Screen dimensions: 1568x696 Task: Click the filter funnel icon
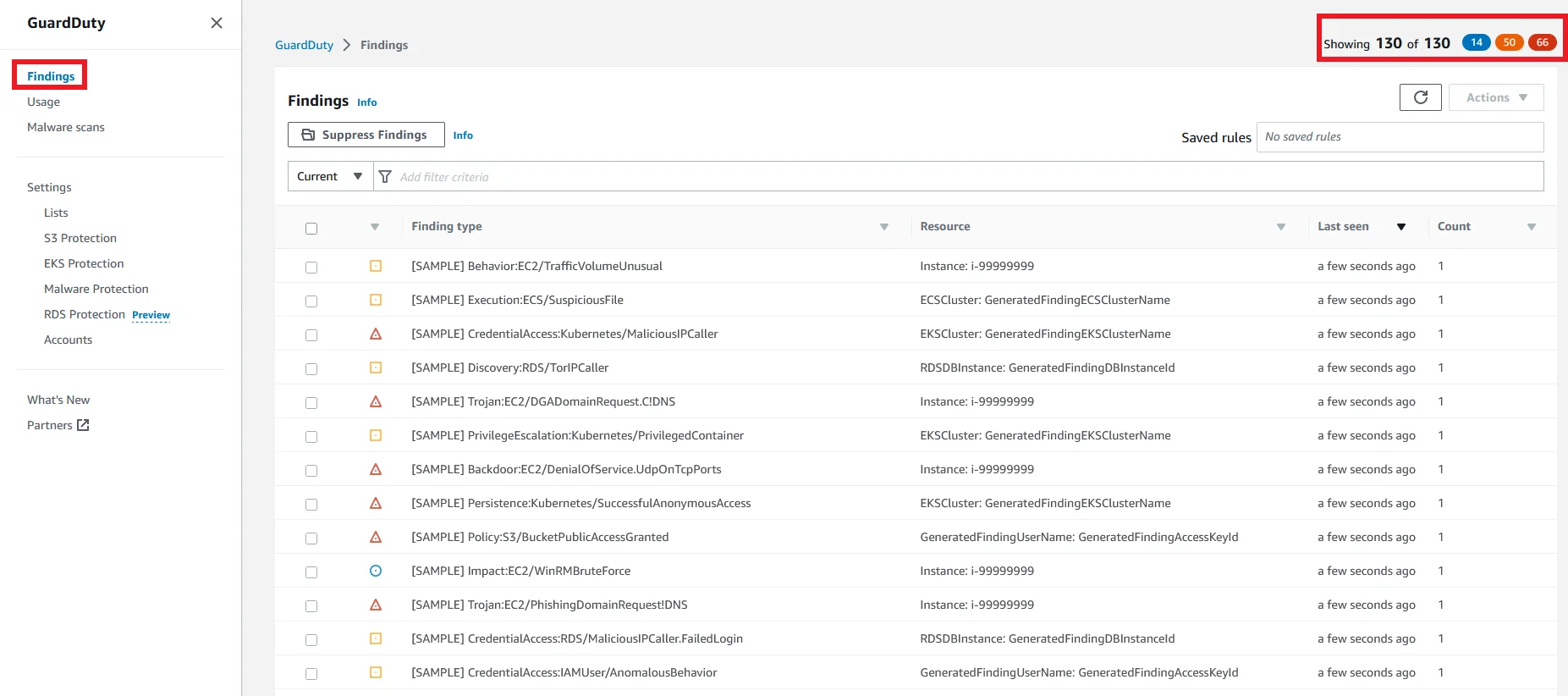385,176
